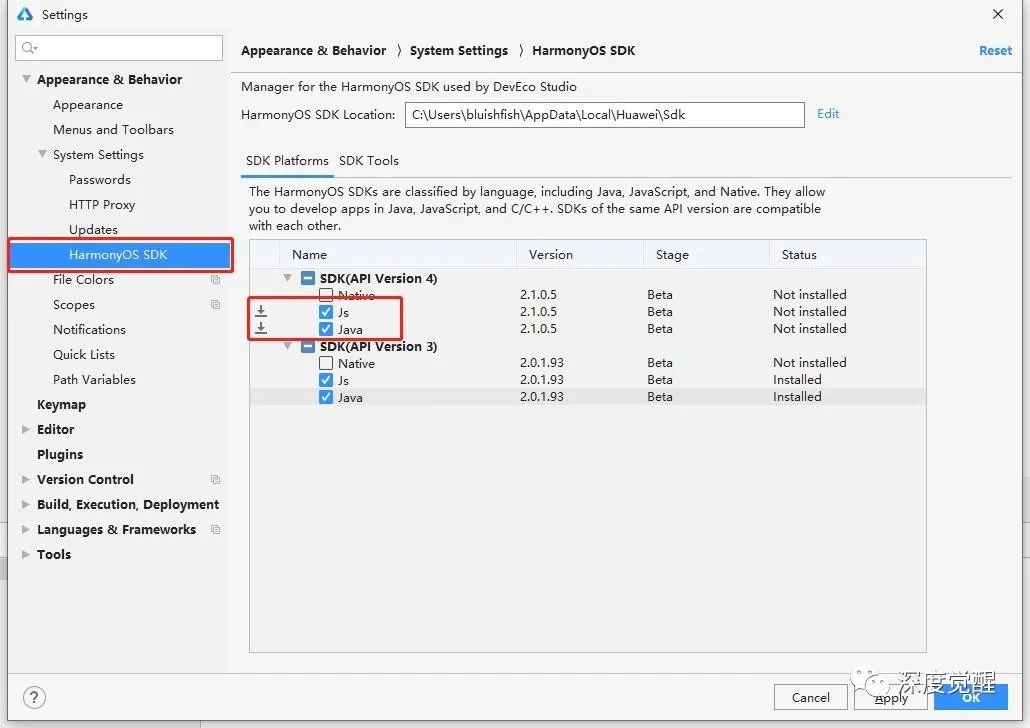The image size is (1030, 728).
Task: Open the Updates settings page
Action: (93, 229)
